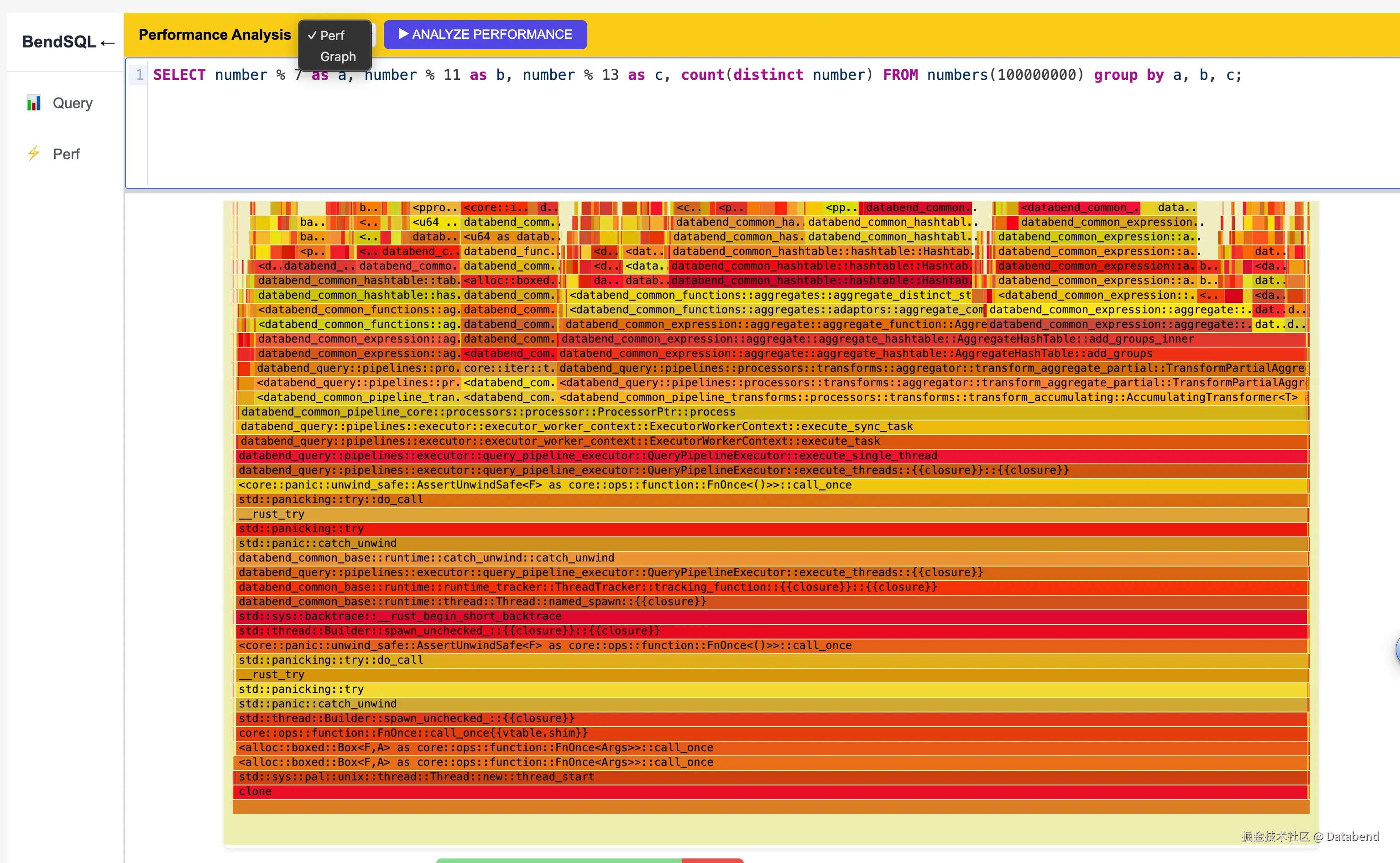Click the lightning bolt Perf icon
The height and width of the screenshot is (863, 1400).
pyautogui.click(x=34, y=154)
